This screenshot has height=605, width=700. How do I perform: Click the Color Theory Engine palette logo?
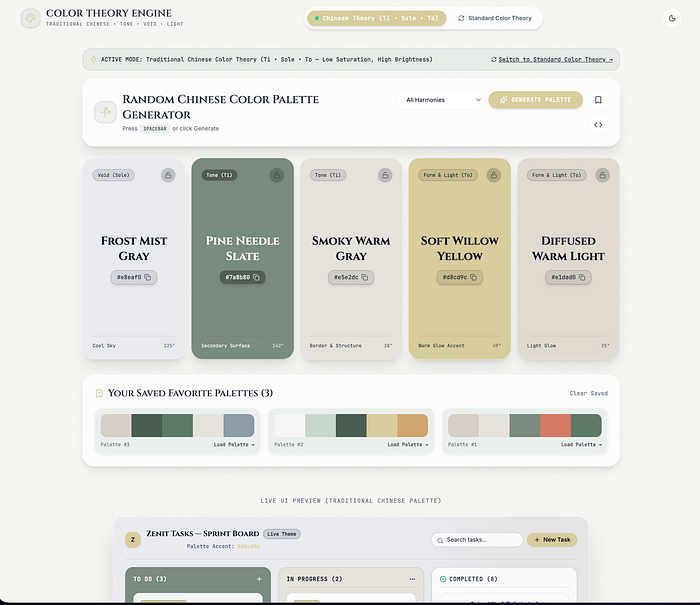(31, 18)
